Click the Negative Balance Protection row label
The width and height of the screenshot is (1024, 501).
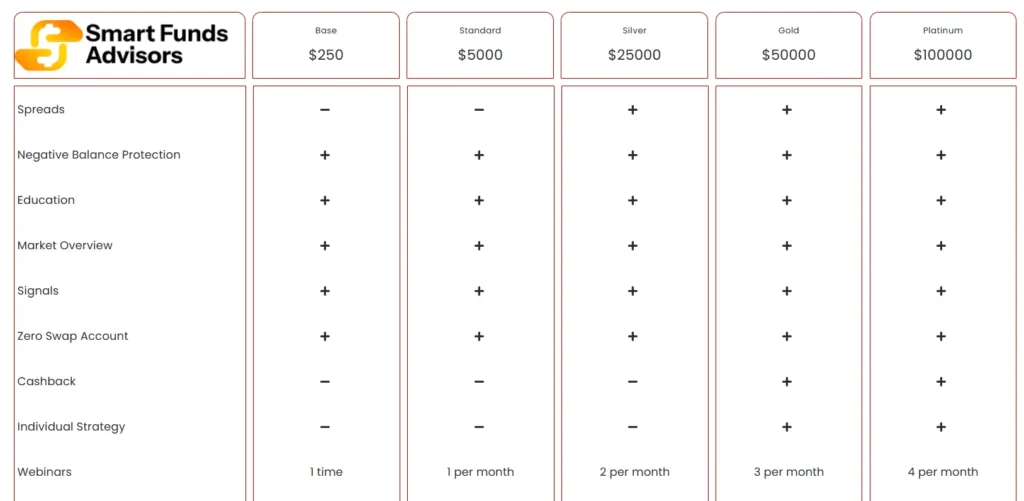99,155
